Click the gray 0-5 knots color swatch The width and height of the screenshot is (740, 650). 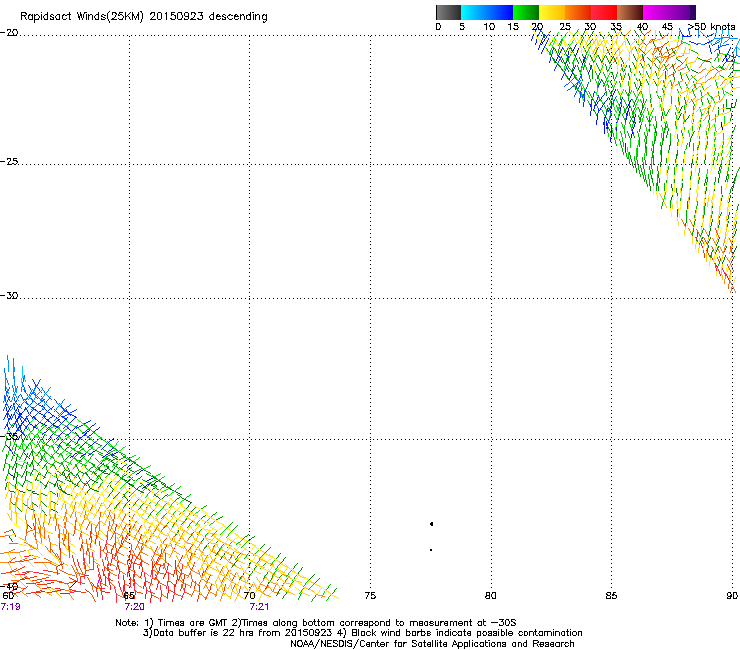448,12
